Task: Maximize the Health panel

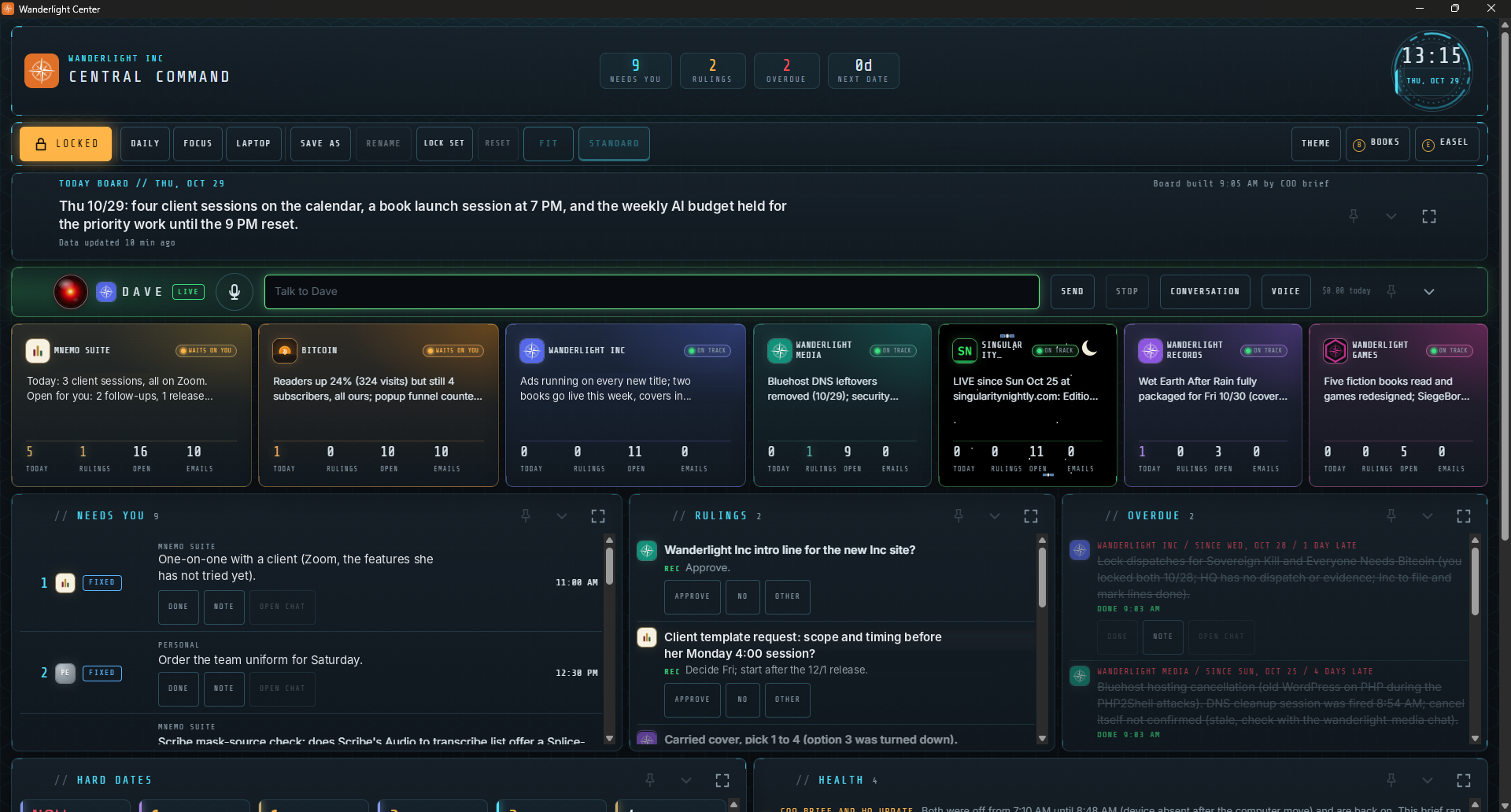Action: [1464, 780]
